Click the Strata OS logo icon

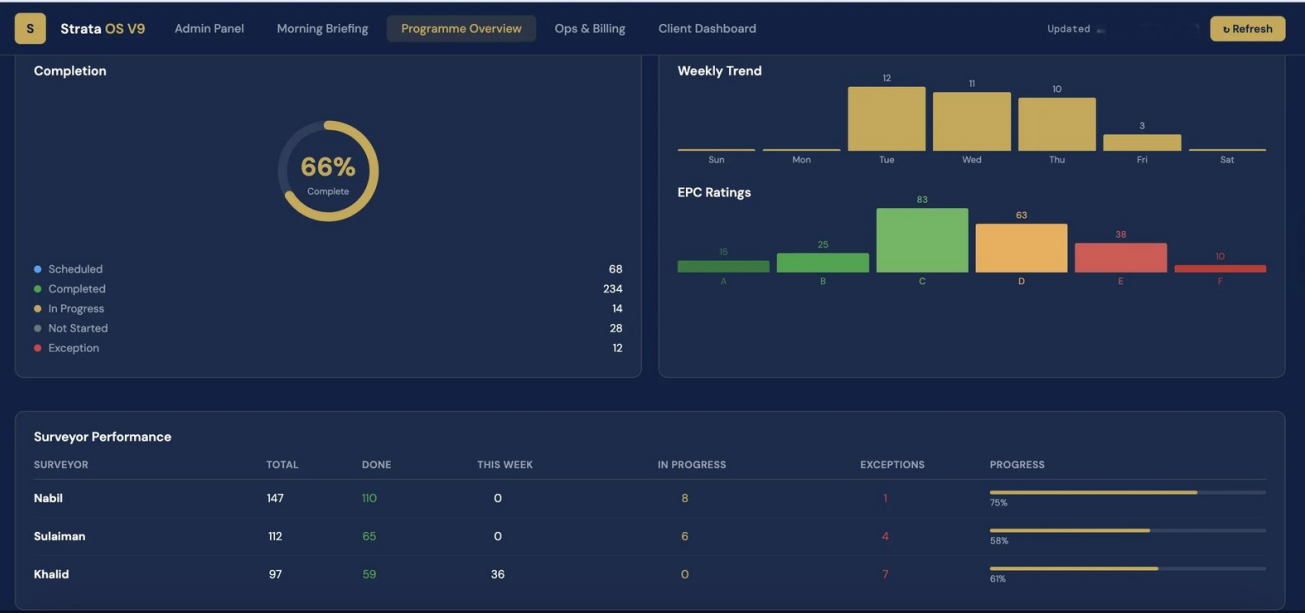[x=30, y=29]
